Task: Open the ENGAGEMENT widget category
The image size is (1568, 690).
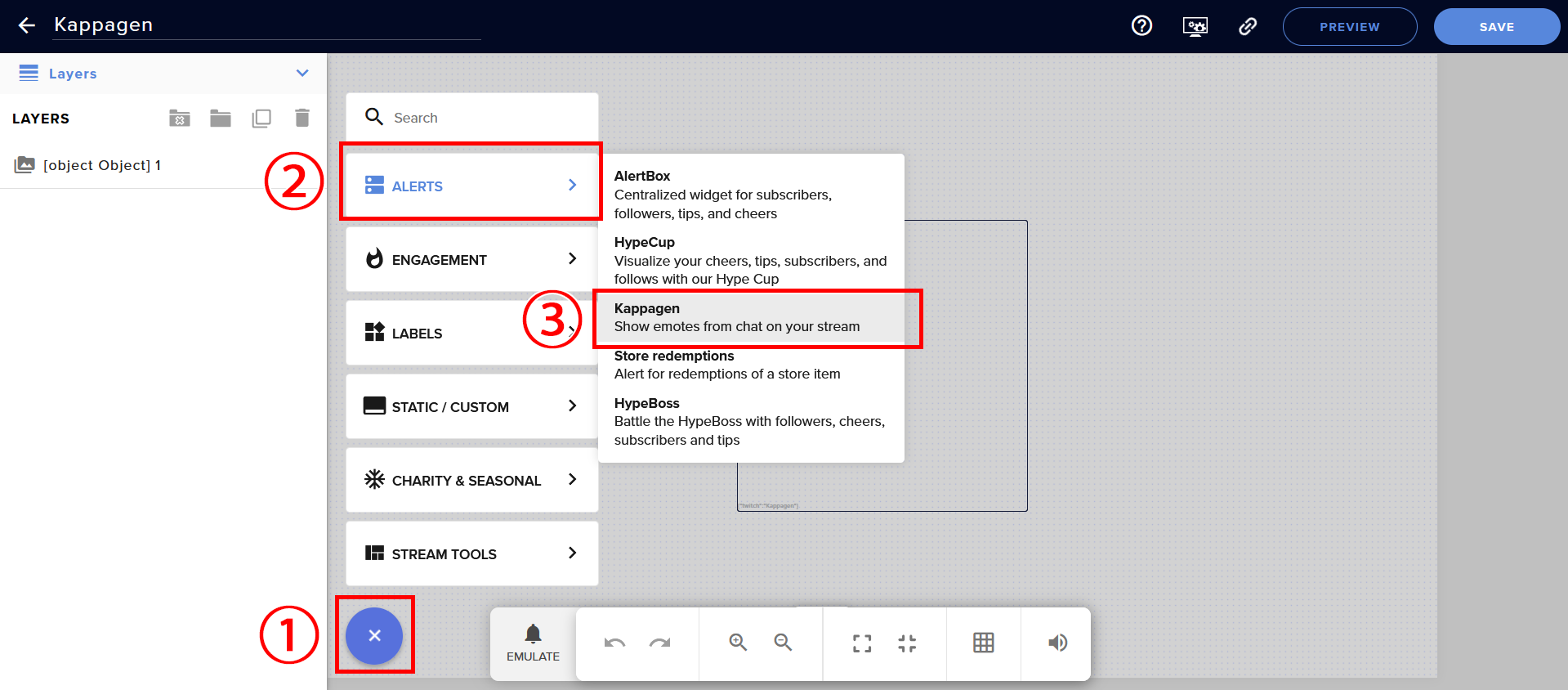Action: (472, 259)
